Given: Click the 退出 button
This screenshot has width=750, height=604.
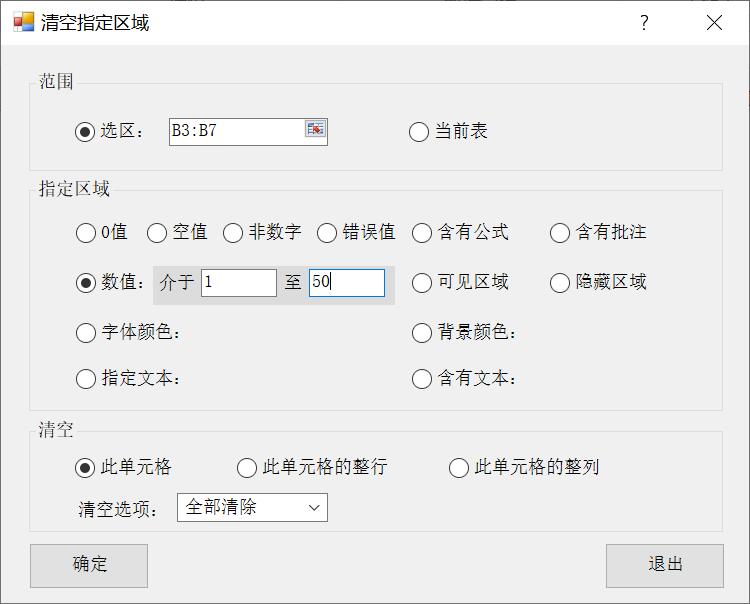Looking at the screenshot, I should (x=665, y=566).
